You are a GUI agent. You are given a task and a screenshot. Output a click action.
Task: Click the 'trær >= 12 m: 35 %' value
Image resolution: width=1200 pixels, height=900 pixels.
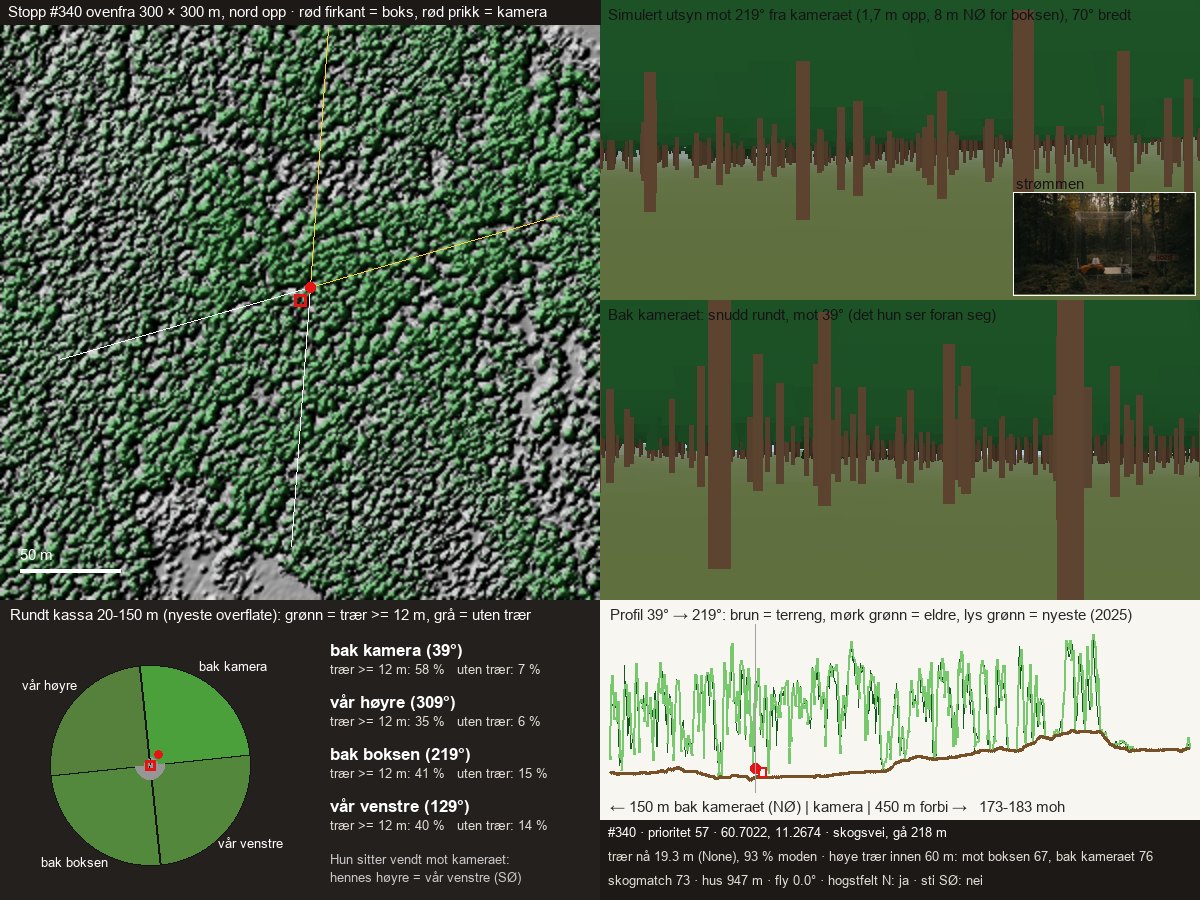387,721
